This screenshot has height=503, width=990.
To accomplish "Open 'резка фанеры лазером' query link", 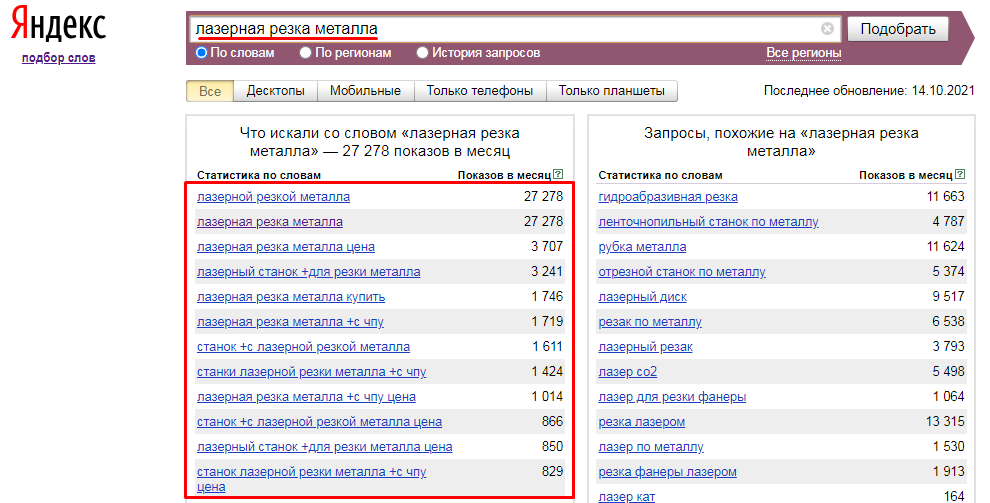I will tap(667, 472).
